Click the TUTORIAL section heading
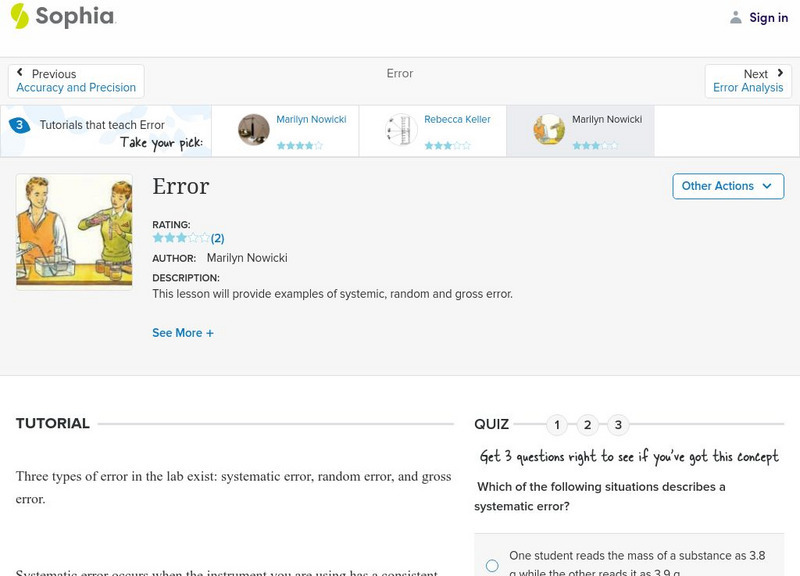The width and height of the screenshot is (800, 576). [x=53, y=423]
